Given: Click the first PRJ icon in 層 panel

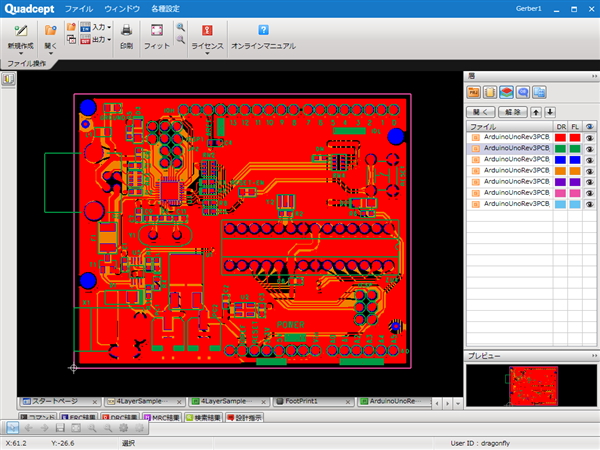Looking at the screenshot, I should (476, 93).
